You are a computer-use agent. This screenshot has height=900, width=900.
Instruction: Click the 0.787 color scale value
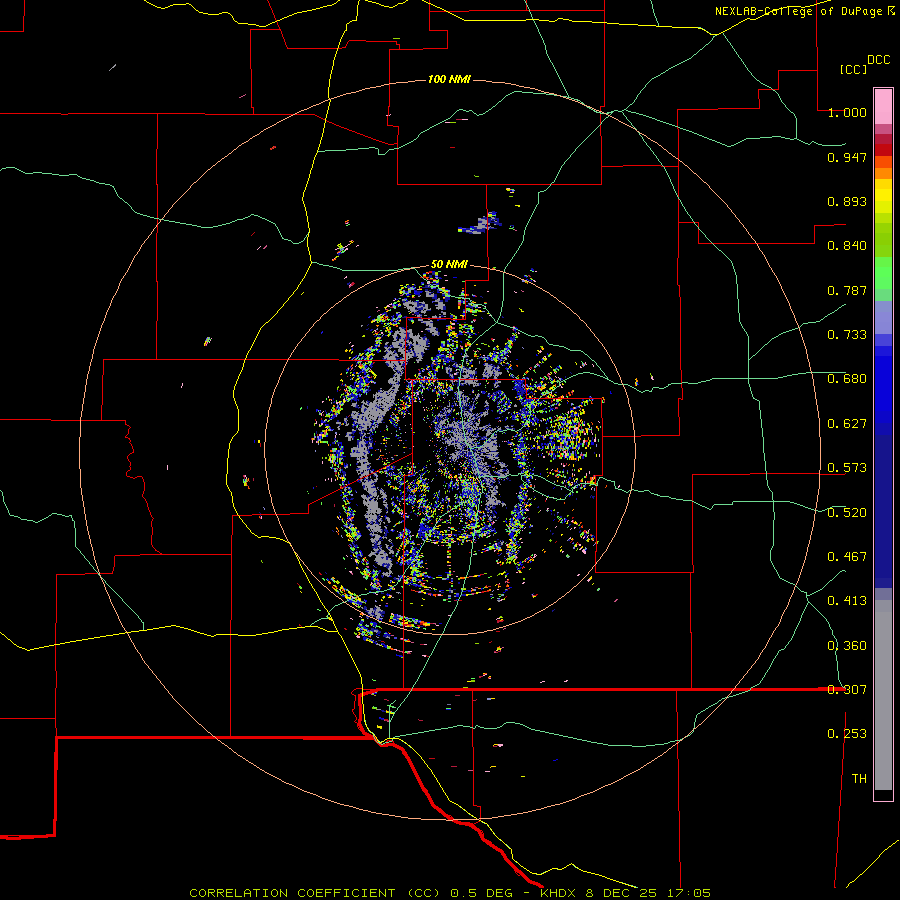pyautogui.click(x=847, y=290)
